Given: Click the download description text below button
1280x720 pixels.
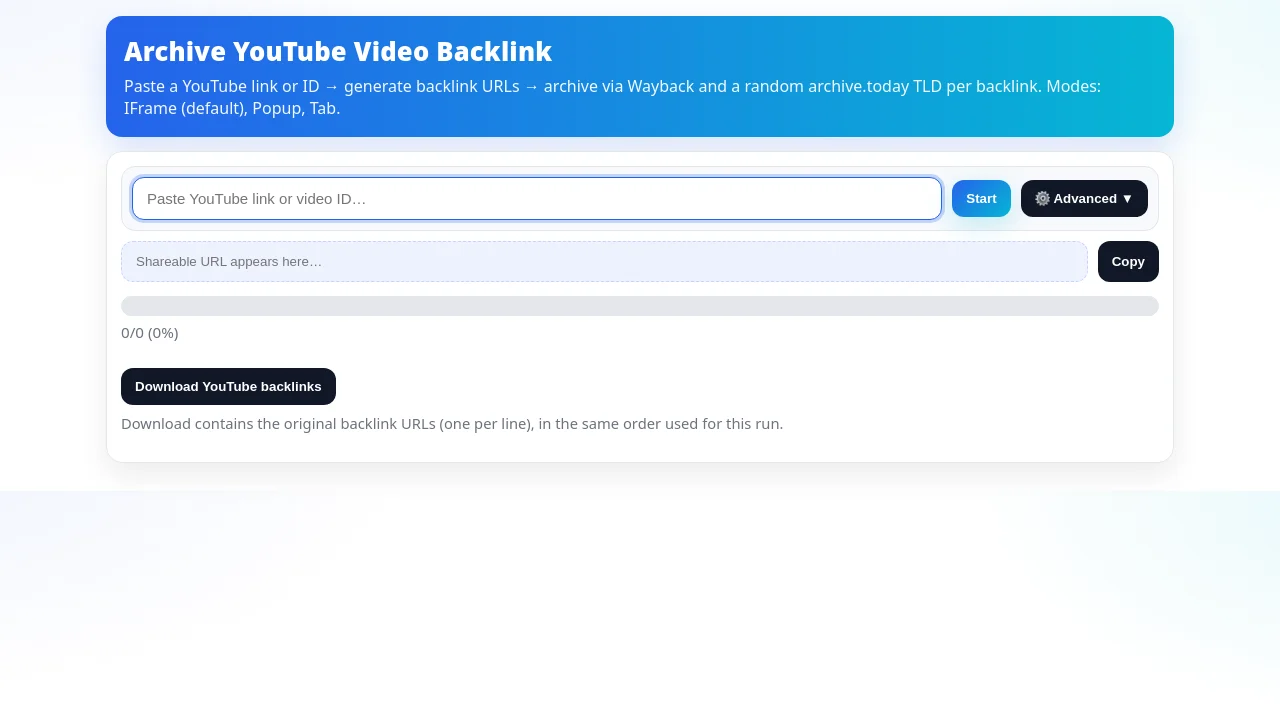Looking at the screenshot, I should 452,423.
